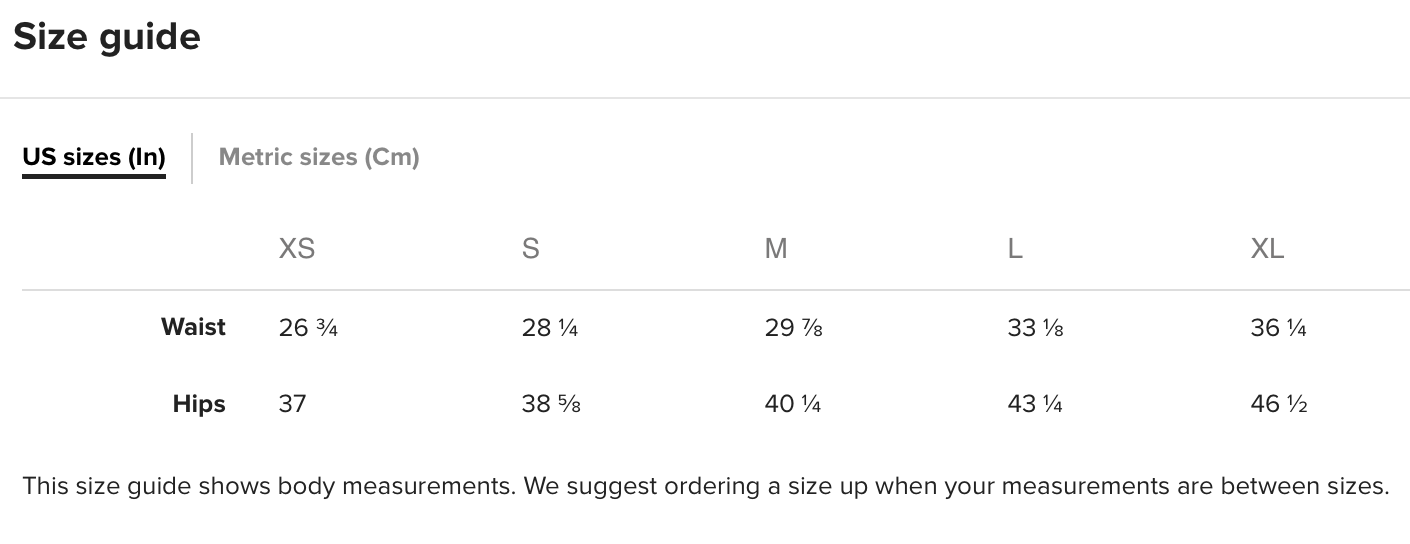This screenshot has width=1410, height=544.
Task: Click the XS waist value 26 ¾
Action: click(308, 328)
